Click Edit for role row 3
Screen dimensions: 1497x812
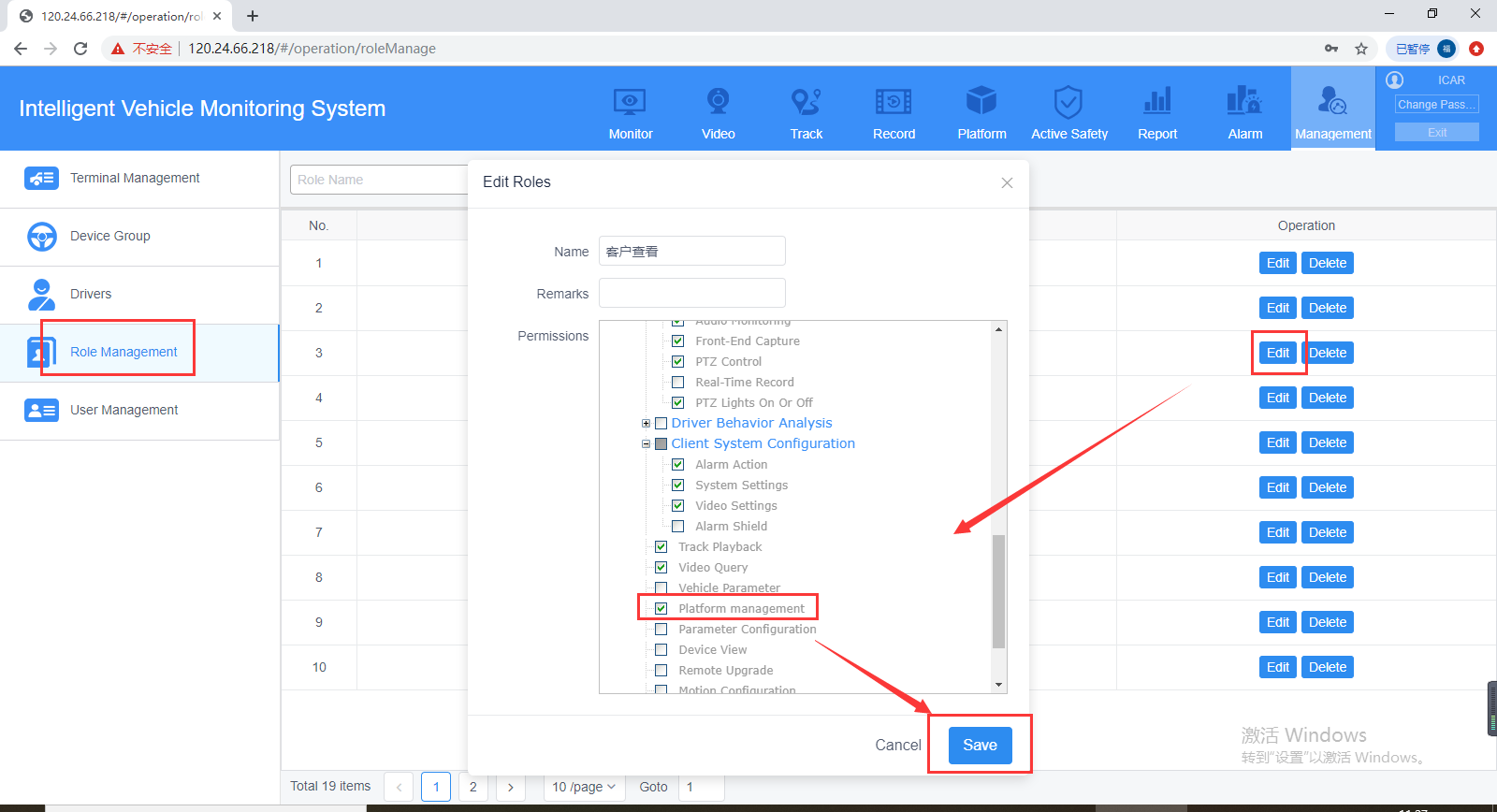click(x=1278, y=353)
